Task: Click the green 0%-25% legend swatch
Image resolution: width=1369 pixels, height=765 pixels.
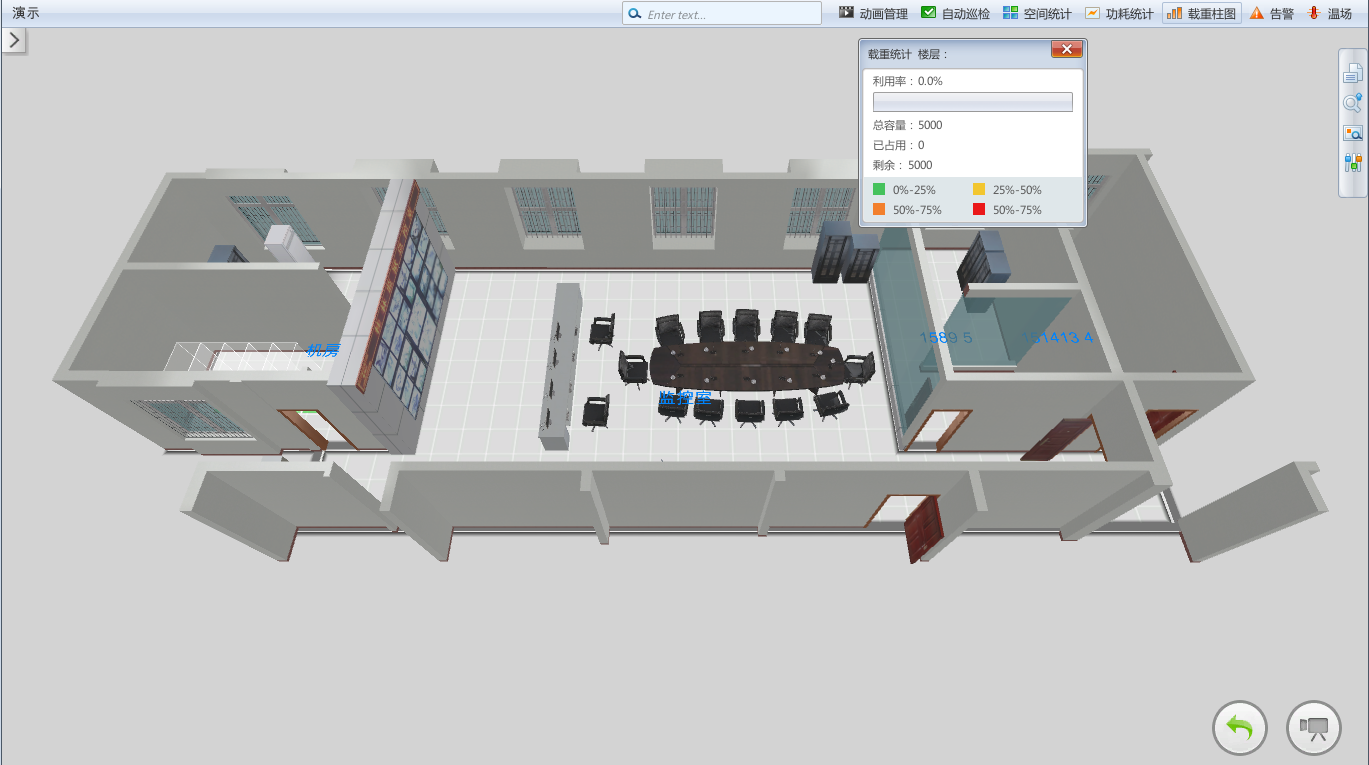Action: point(879,189)
